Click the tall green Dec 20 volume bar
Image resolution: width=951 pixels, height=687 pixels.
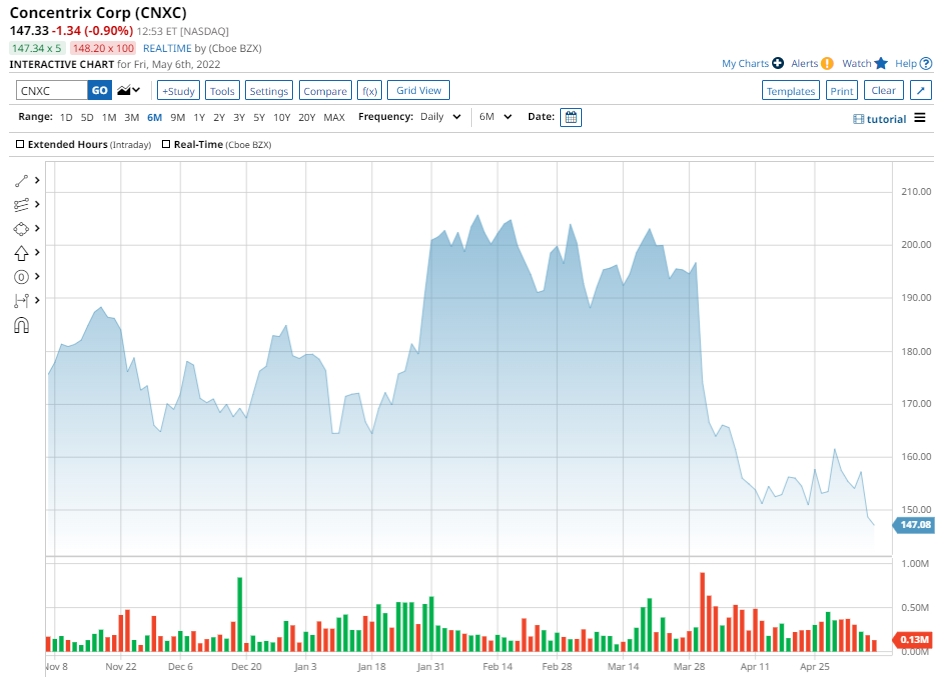pyautogui.click(x=240, y=614)
